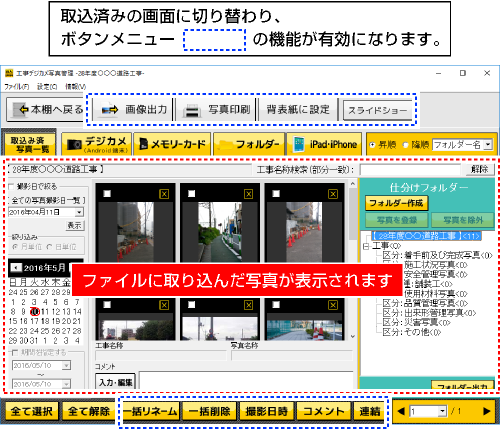This screenshot has height=431, width=500.
Task: Open the 情報(V) menu
Action: (75, 87)
